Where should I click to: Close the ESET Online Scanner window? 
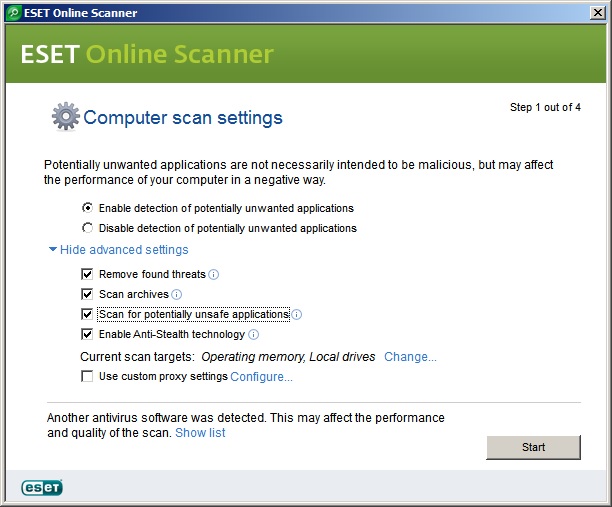click(597, 13)
